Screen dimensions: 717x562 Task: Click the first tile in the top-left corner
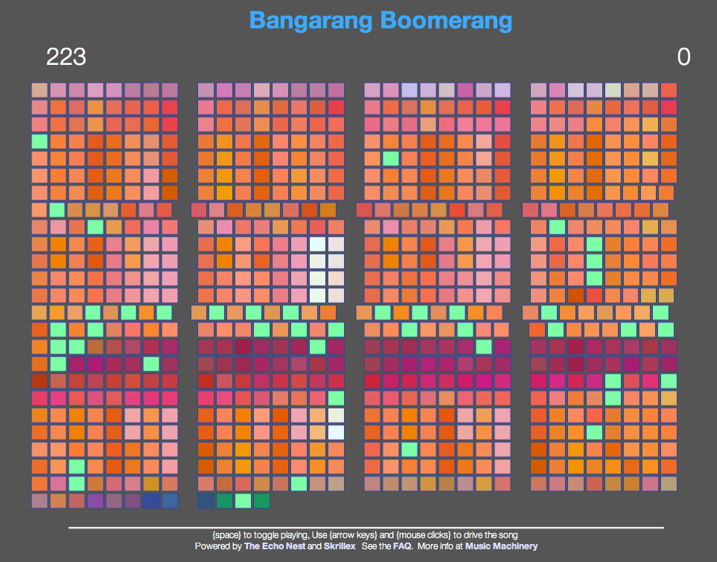(39, 91)
